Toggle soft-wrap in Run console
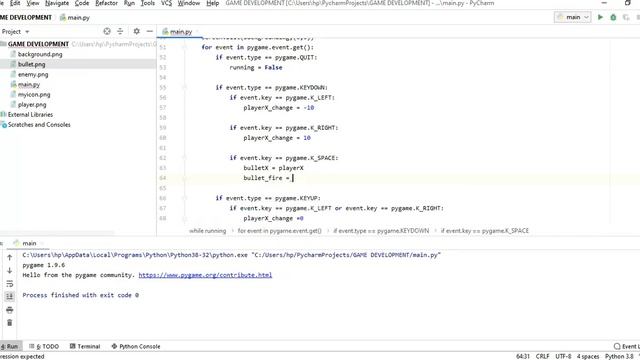 pyautogui.click(x=9, y=284)
